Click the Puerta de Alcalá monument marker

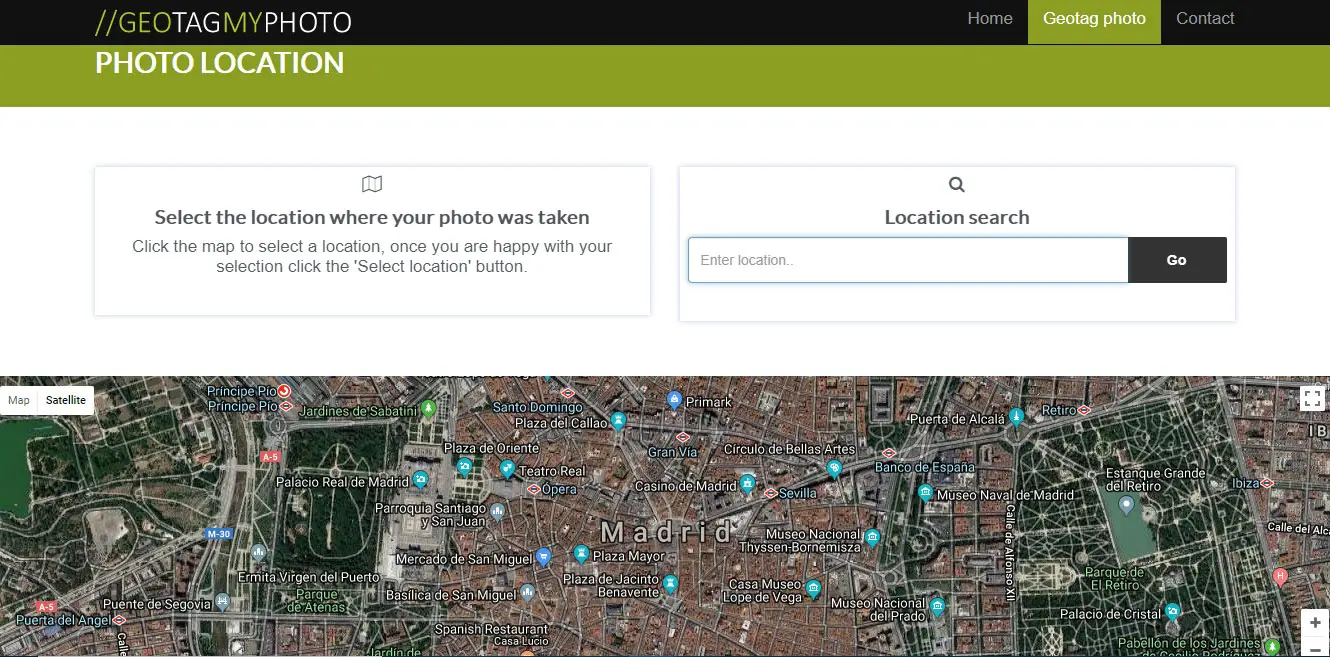(x=1017, y=417)
